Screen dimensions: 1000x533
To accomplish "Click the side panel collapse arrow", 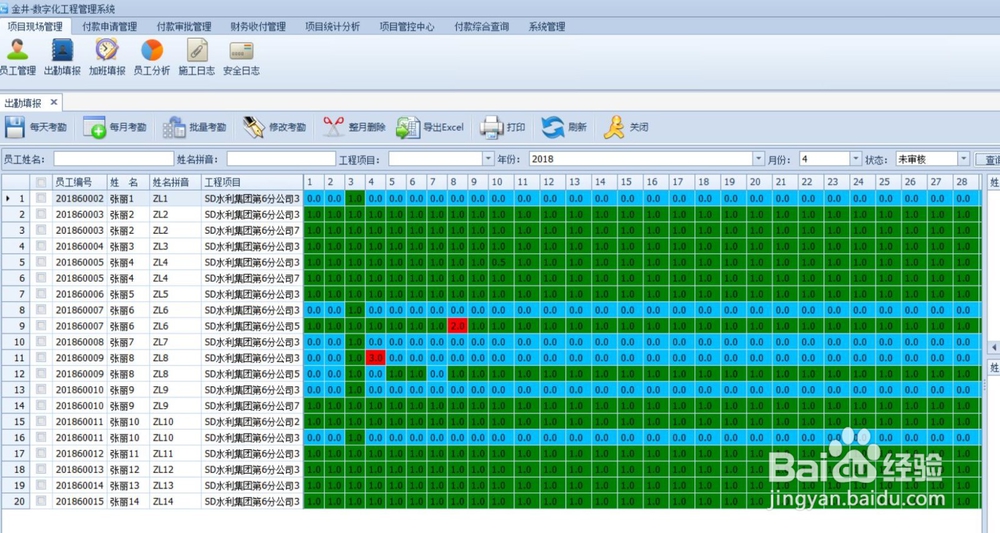I will (994, 347).
